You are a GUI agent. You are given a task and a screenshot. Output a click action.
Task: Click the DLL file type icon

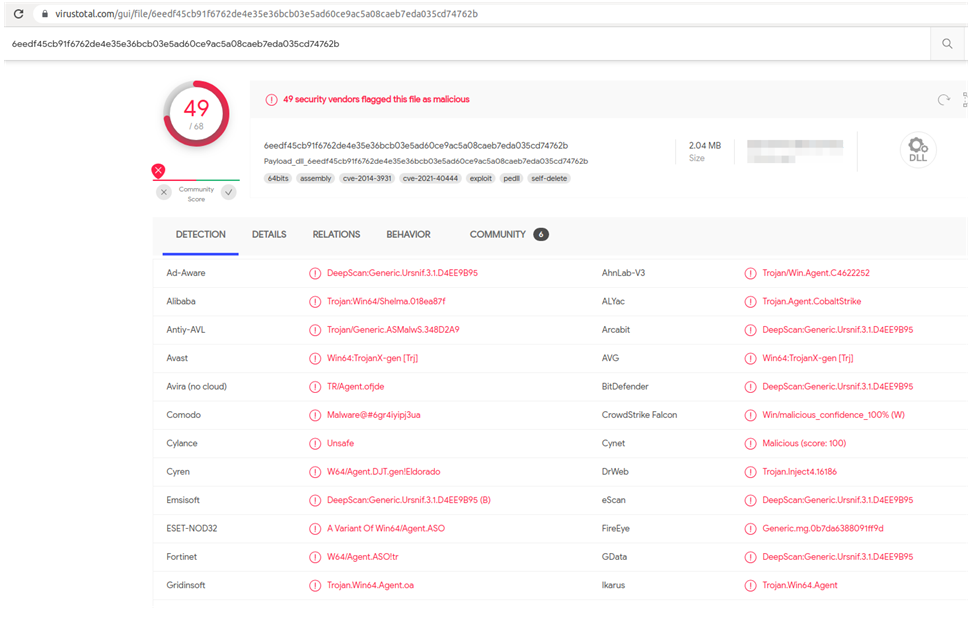tap(918, 149)
